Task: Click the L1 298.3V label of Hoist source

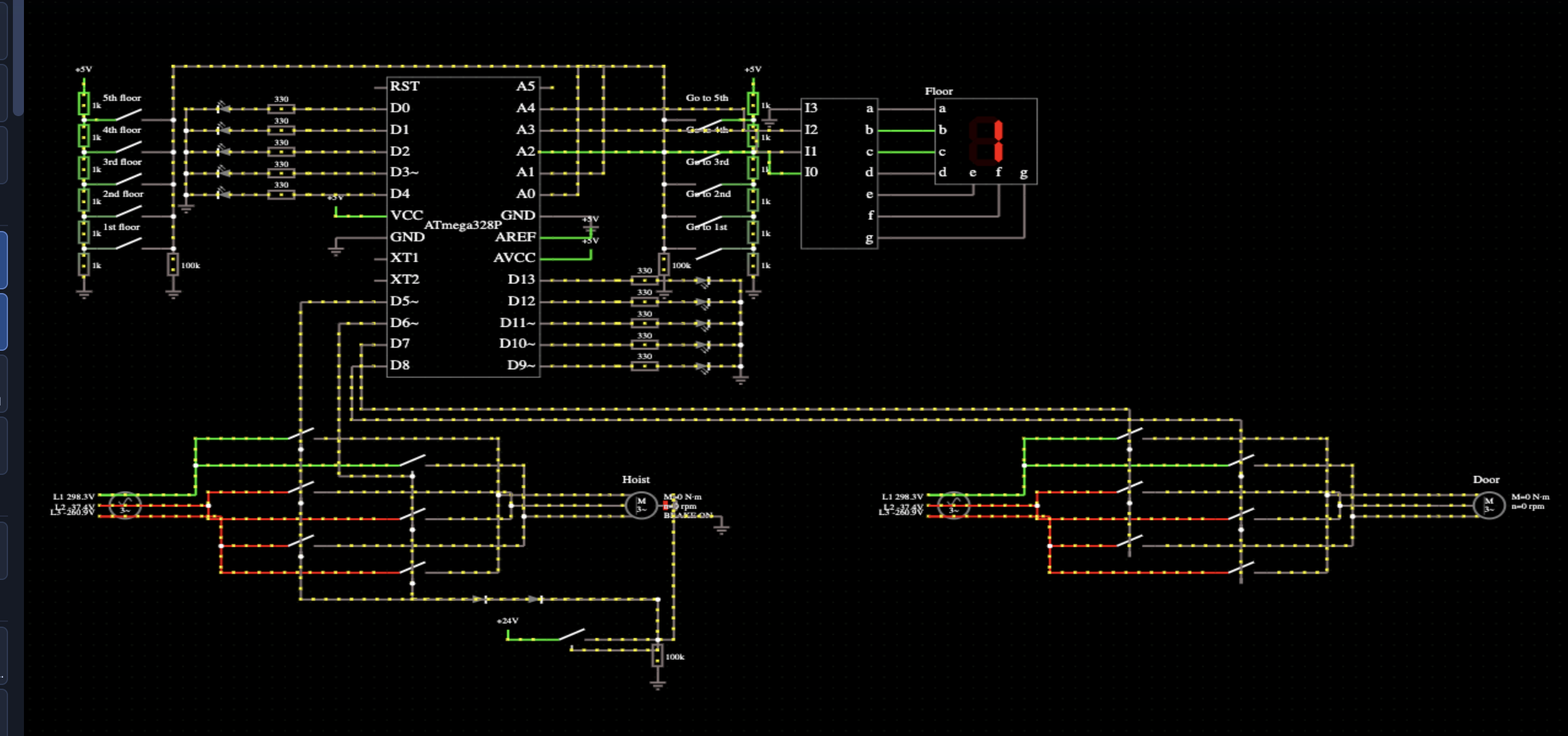Action: click(74, 496)
